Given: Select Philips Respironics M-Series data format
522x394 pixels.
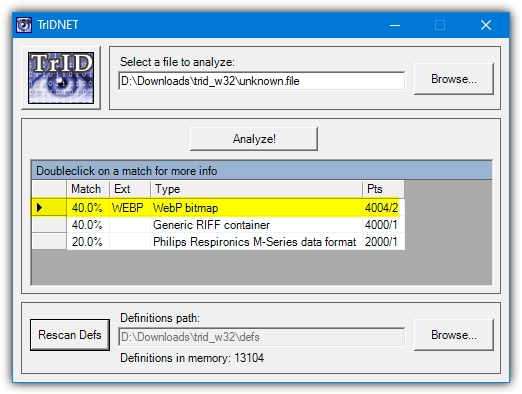Looking at the screenshot, I should [x=256, y=242].
